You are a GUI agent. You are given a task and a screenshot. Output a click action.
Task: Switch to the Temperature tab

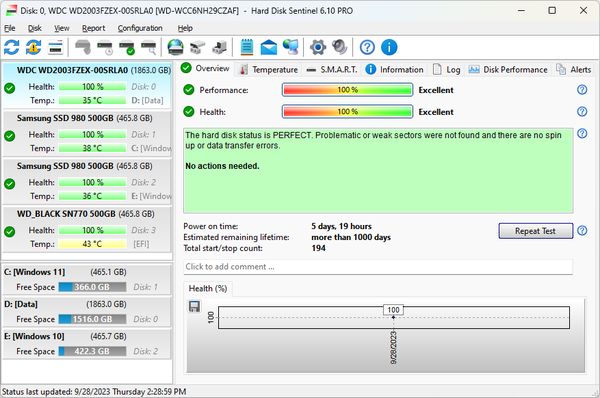268,70
